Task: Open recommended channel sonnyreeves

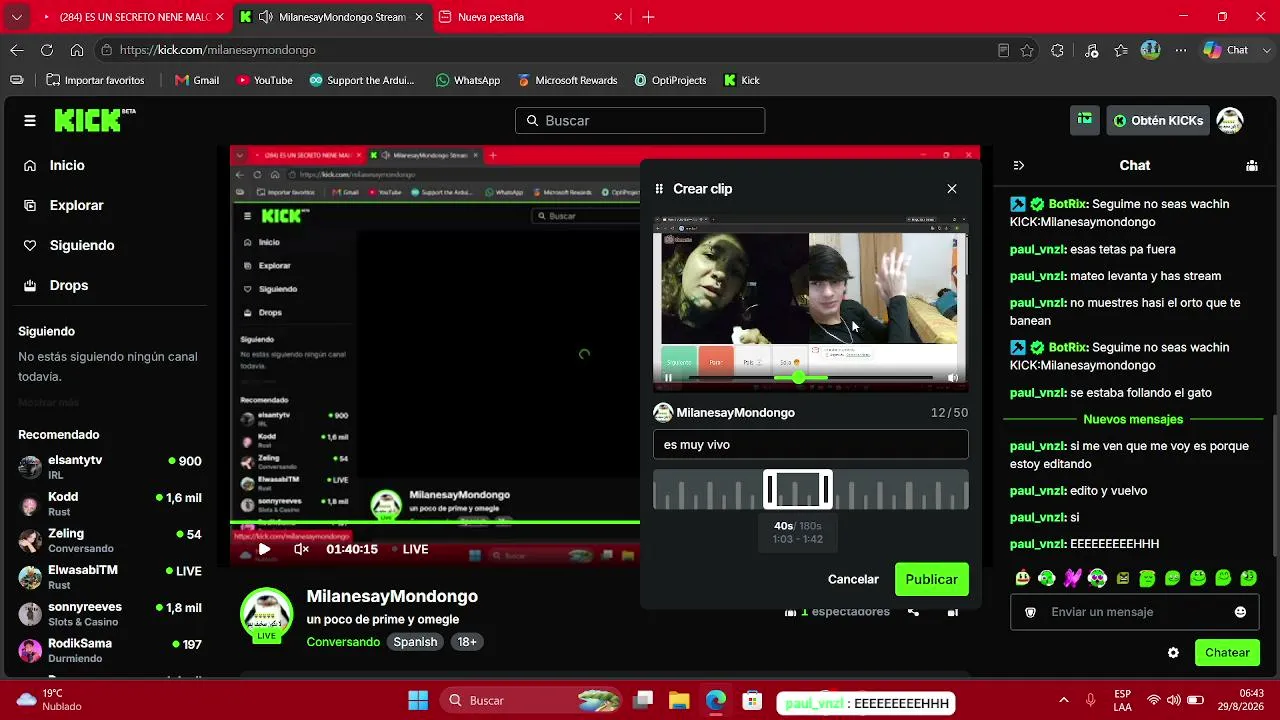Action: tap(110, 615)
